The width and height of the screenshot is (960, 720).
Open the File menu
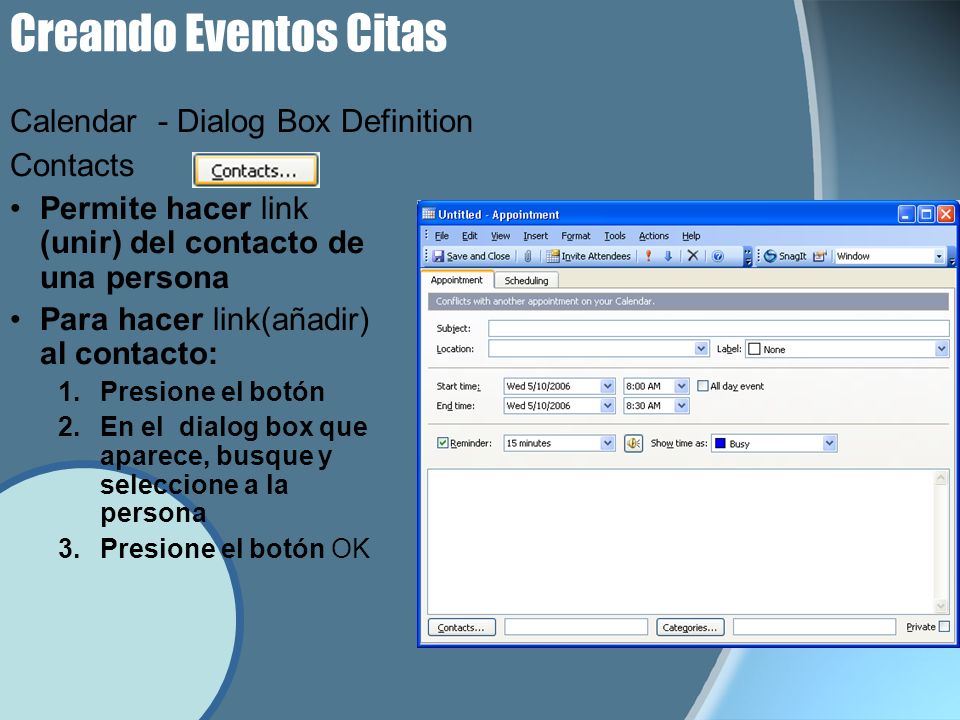click(x=441, y=236)
